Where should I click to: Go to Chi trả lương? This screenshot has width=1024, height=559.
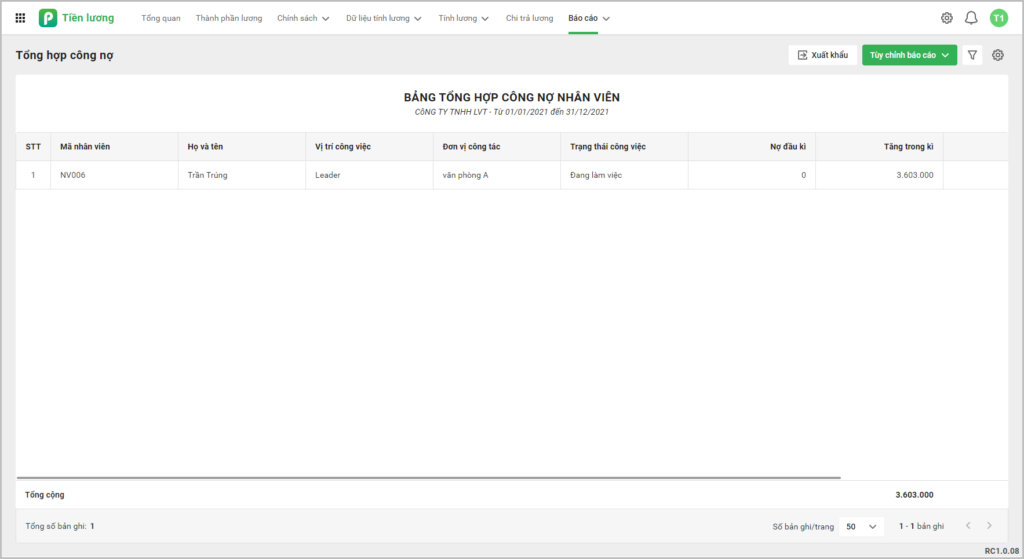[x=529, y=18]
